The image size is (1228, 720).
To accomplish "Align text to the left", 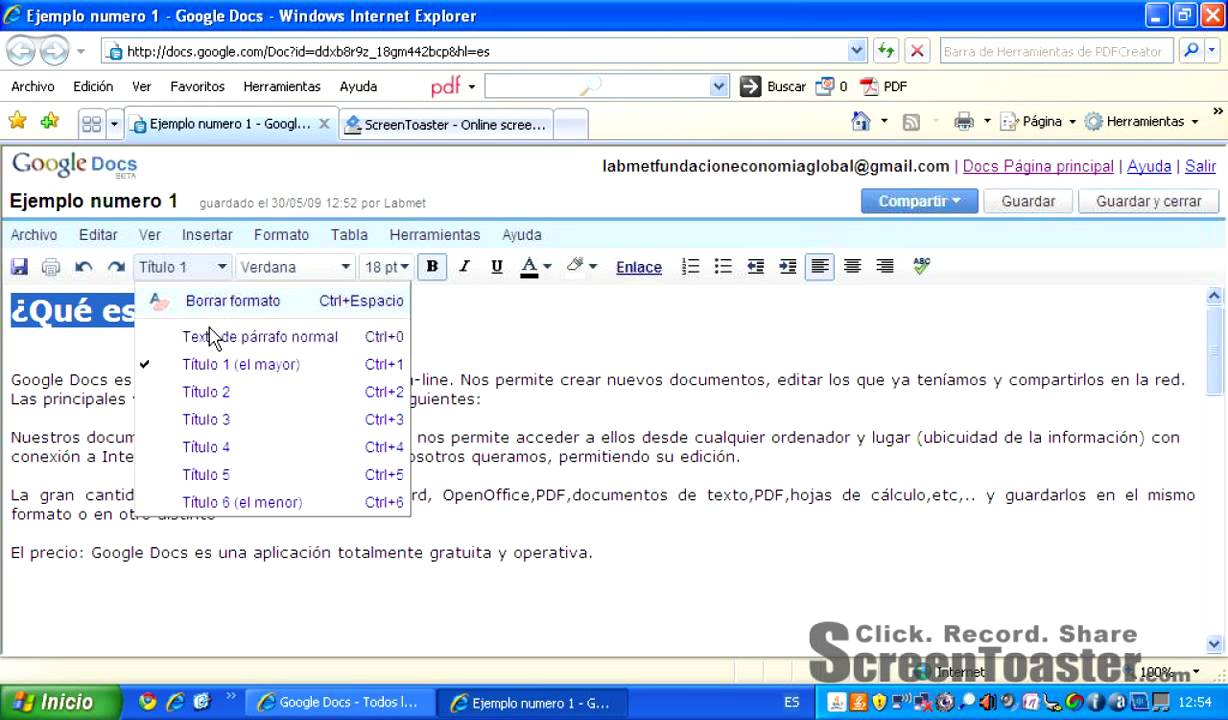I will coord(820,266).
